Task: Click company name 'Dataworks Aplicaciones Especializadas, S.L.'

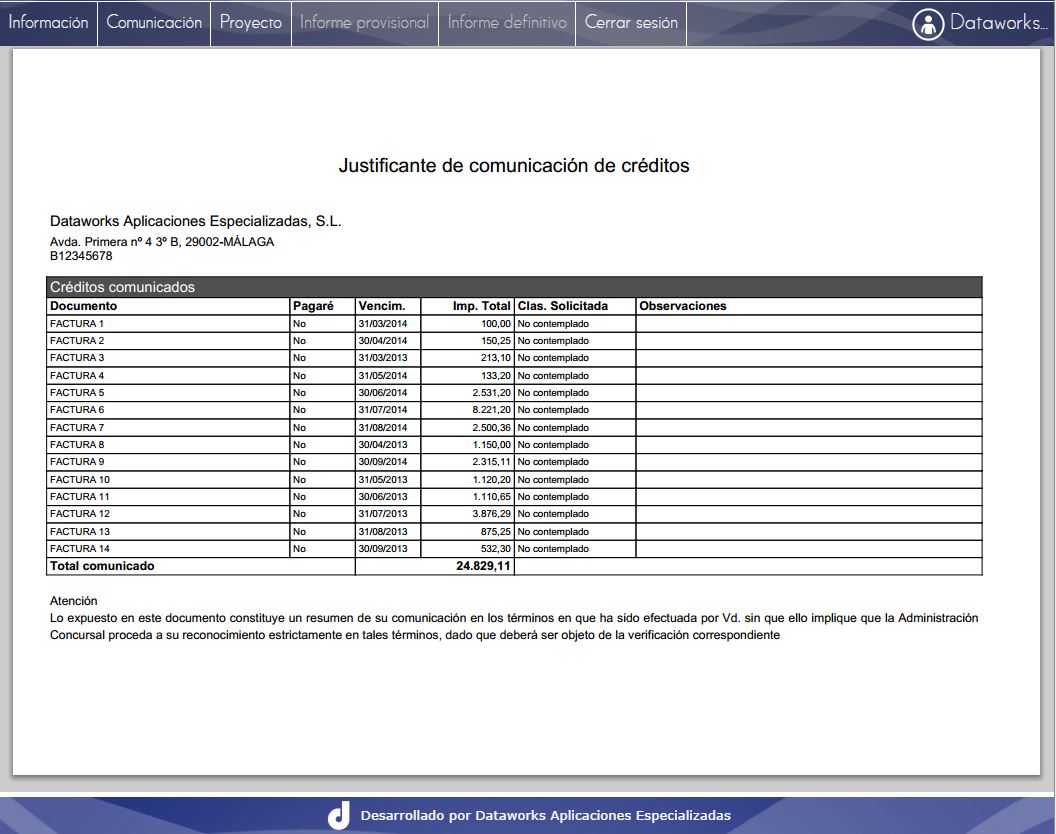Action: (195, 221)
